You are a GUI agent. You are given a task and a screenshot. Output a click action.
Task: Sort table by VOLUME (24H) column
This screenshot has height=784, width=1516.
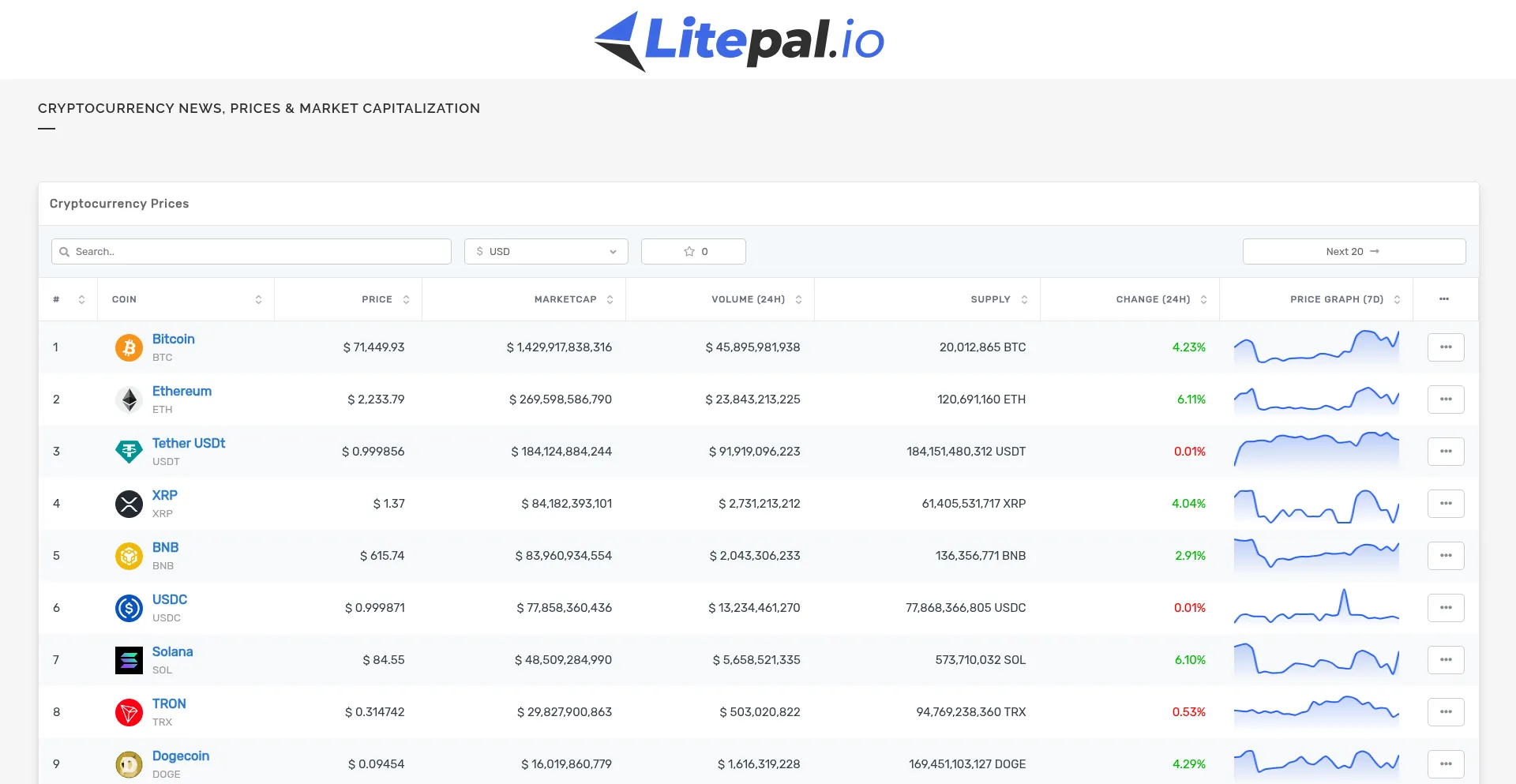click(x=720, y=299)
